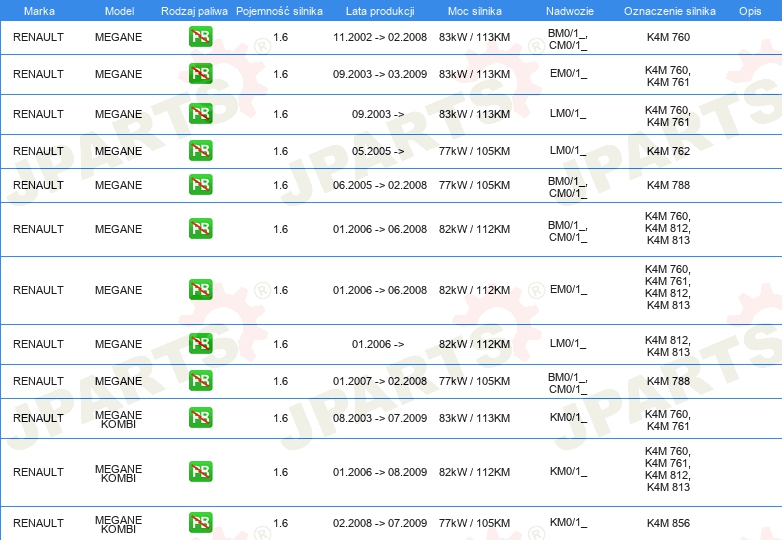
Task: Select the date range 01.2006 -> 08.2009
Action: coord(380,472)
